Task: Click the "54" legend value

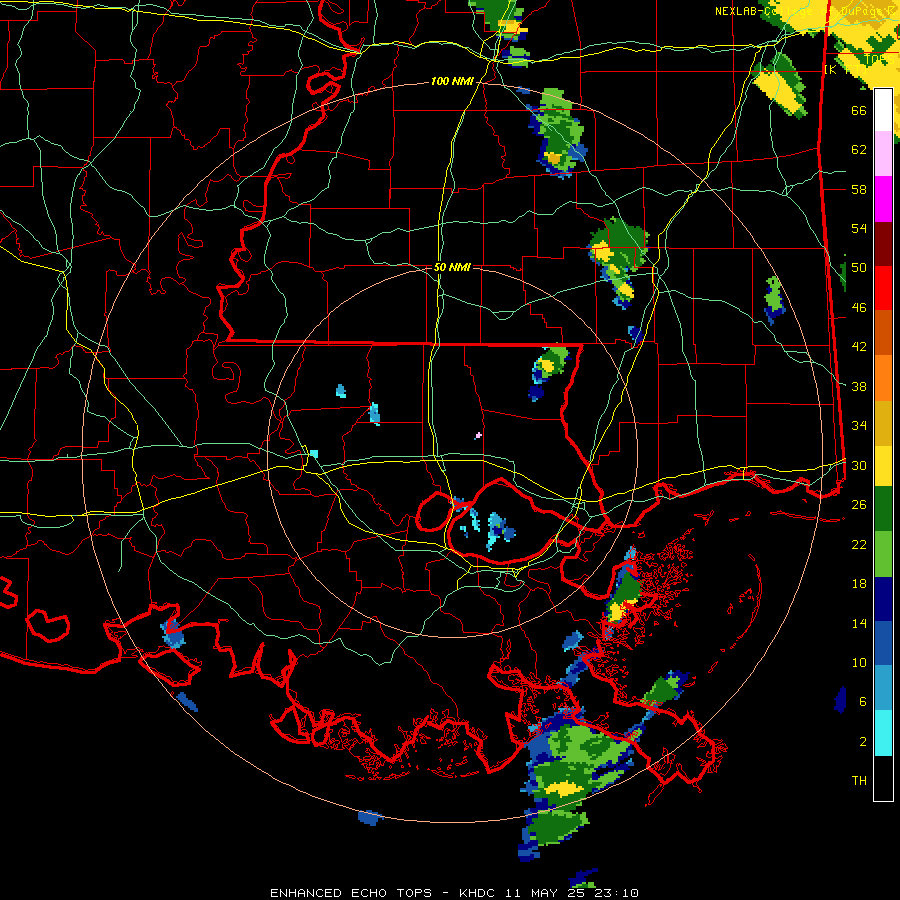Action: [859, 228]
